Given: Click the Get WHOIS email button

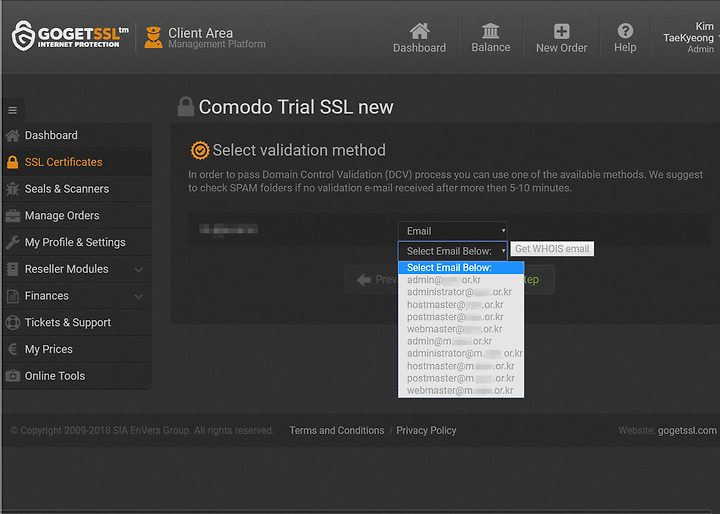Looking at the screenshot, I should [552, 249].
